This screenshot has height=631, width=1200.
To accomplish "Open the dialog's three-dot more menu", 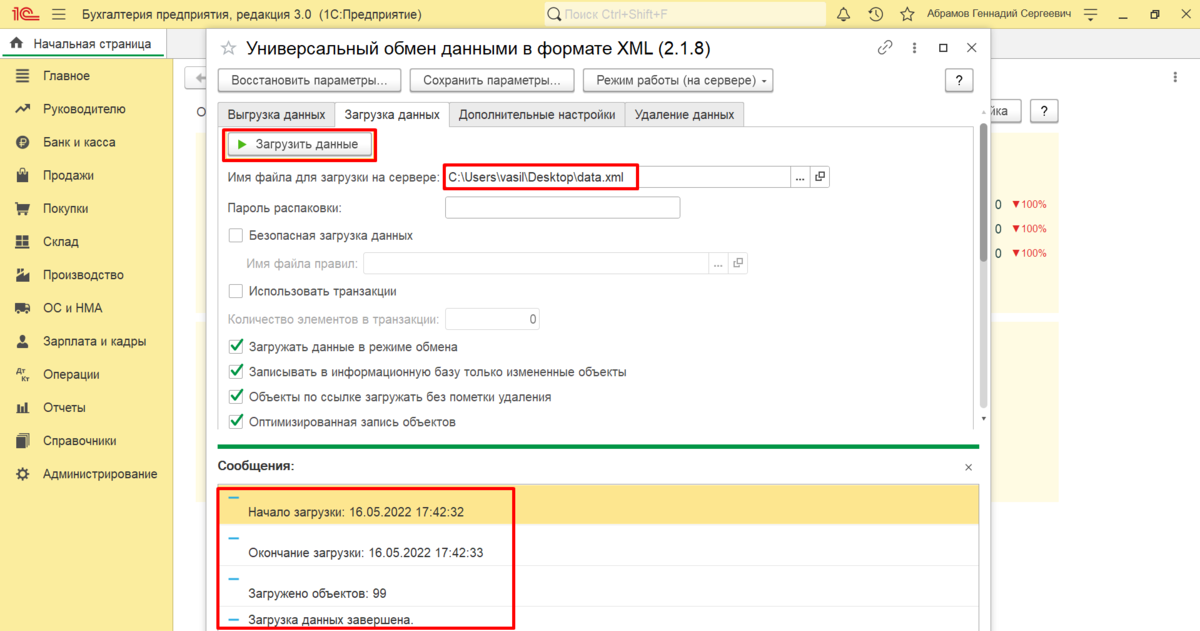I will coord(914,48).
